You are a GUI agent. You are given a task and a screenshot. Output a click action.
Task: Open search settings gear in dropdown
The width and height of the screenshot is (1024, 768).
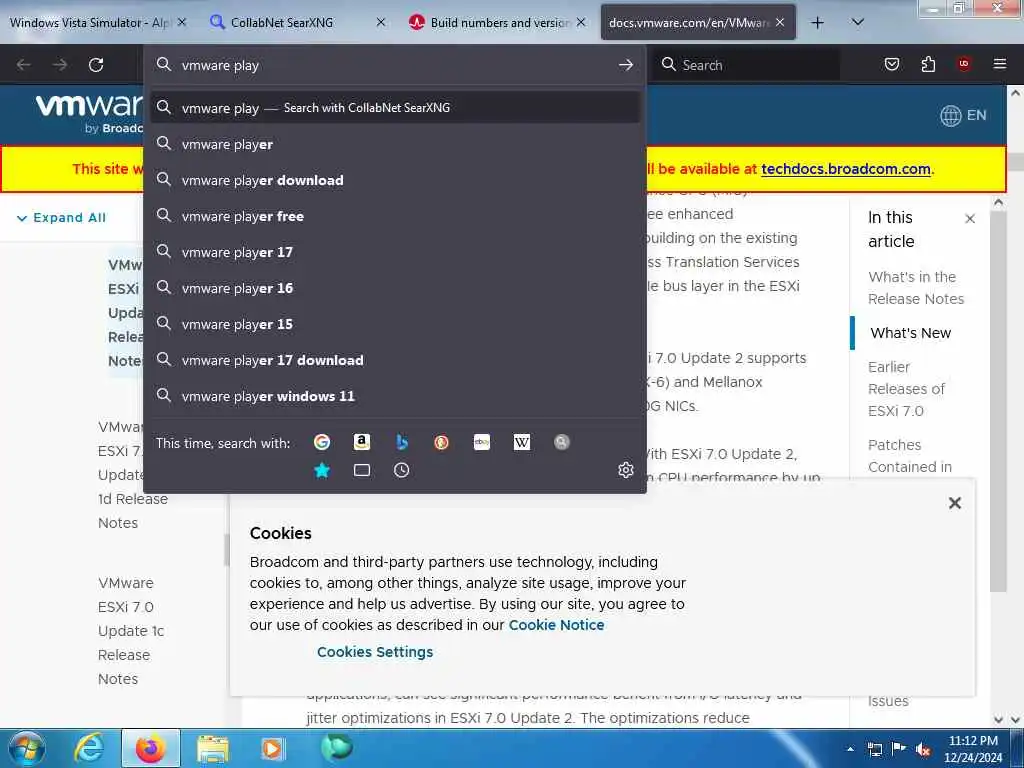pyautogui.click(x=626, y=470)
